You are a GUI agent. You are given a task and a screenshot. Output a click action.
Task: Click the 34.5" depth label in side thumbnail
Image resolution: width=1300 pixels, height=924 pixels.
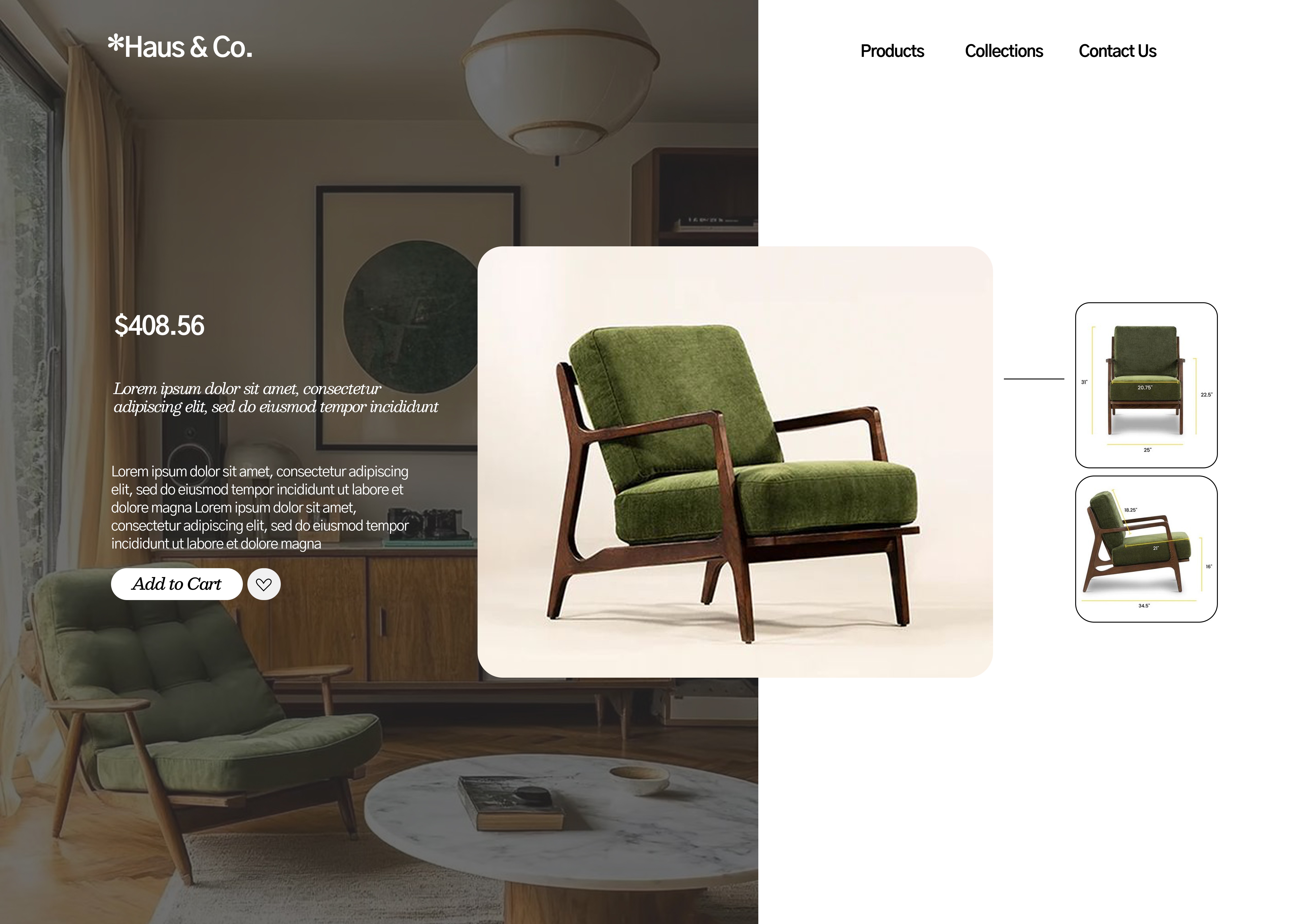click(1143, 606)
